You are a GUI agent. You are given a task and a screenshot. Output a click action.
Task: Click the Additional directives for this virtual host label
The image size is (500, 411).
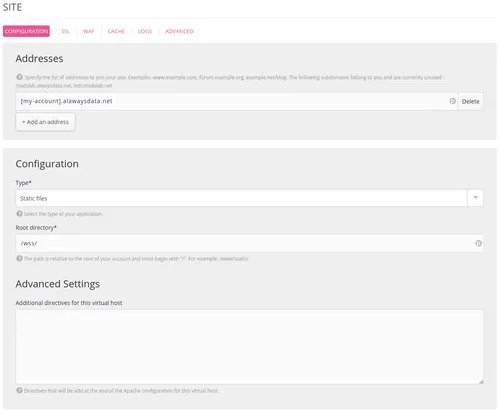point(69,303)
